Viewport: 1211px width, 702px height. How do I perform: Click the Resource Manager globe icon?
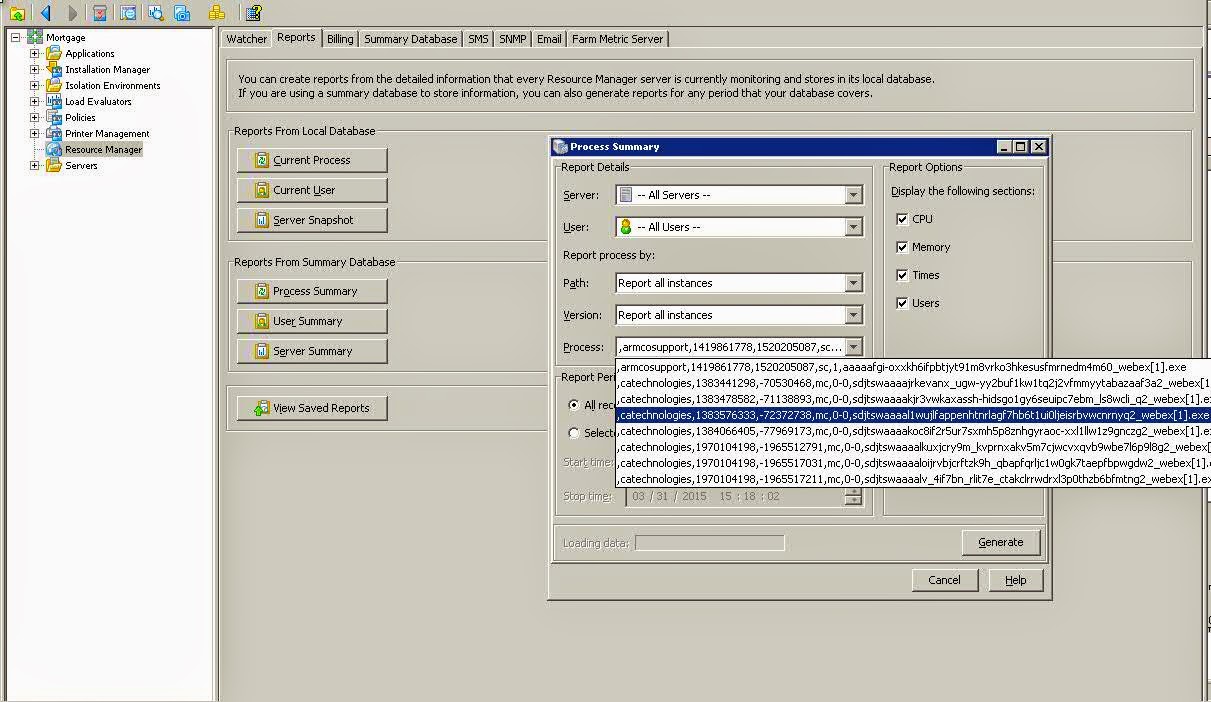tap(54, 150)
